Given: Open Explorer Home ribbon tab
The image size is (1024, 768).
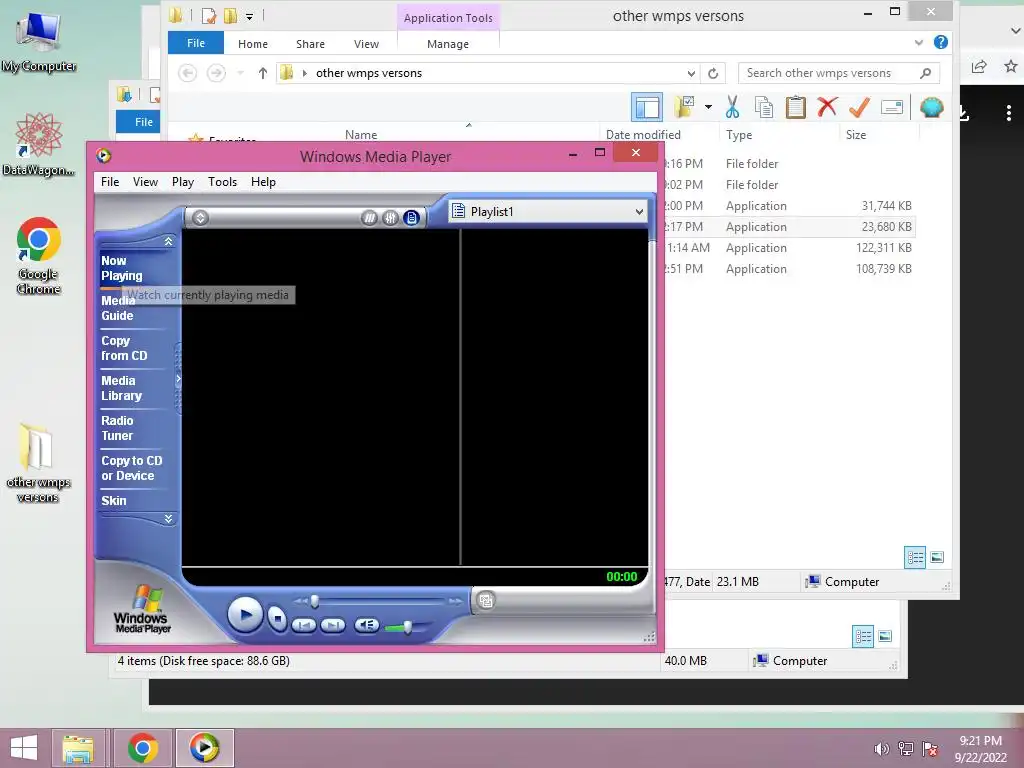Looking at the screenshot, I should [253, 44].
